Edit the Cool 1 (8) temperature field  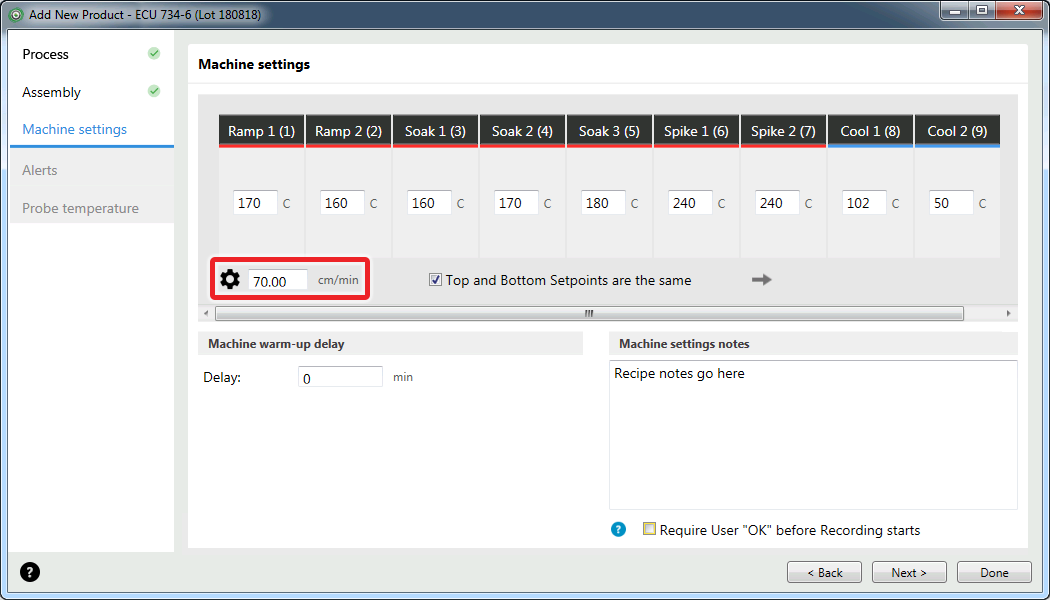[x=865, y=203]
